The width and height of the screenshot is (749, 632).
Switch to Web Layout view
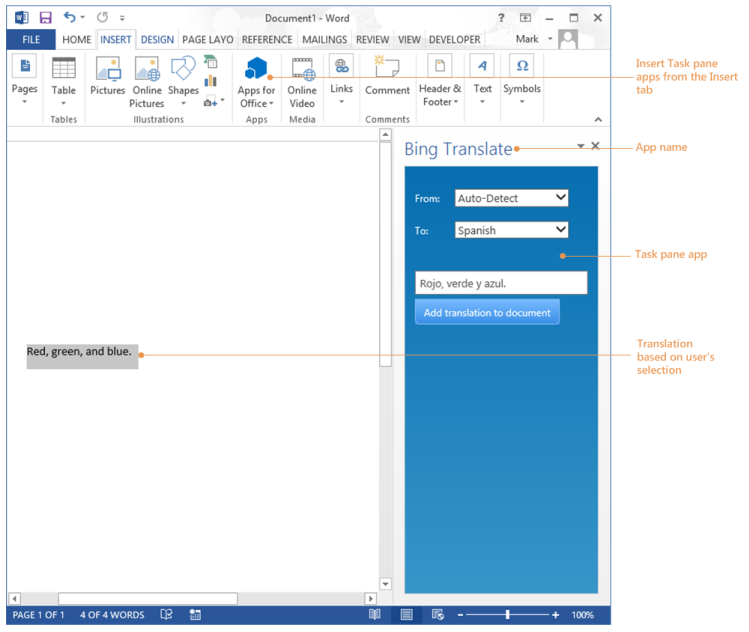(x=438, y=614)
